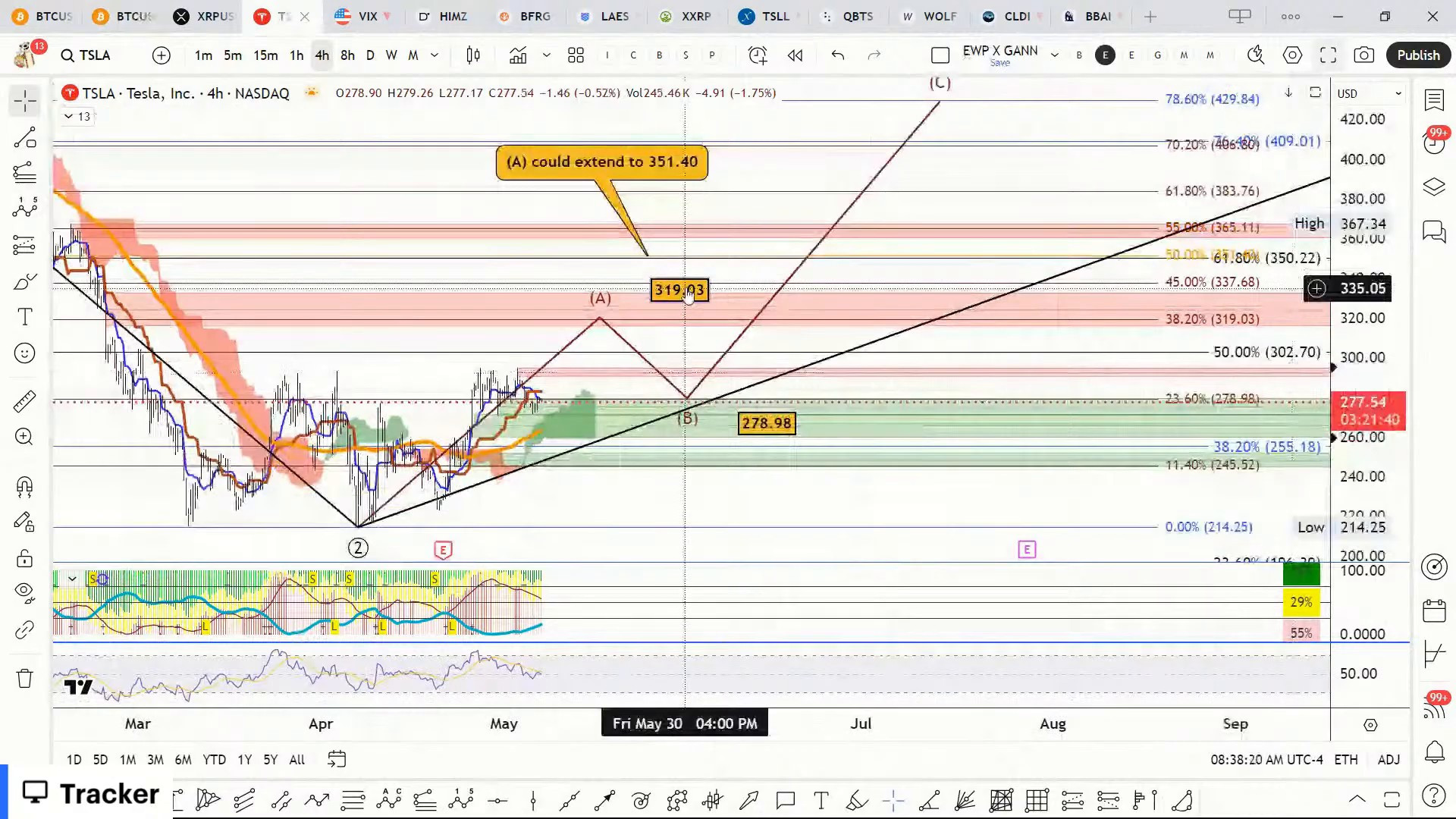This screenshot has width=1456, height=819.
Task: Open the indicators chart icon
Action: tap(518, 55)
